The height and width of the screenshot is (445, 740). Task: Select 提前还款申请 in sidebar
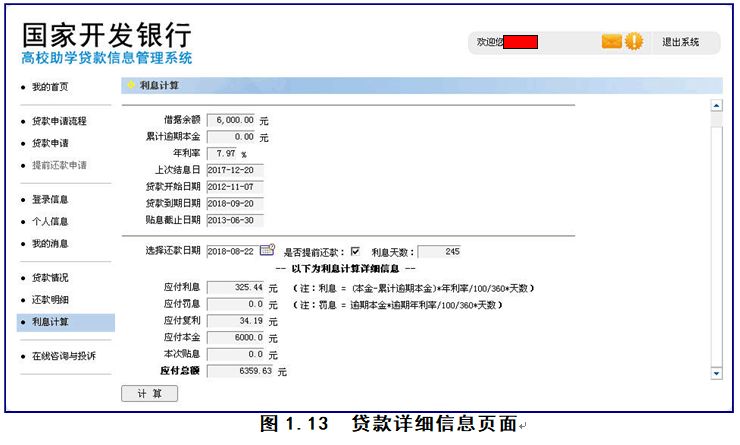(x=59, y=165)
